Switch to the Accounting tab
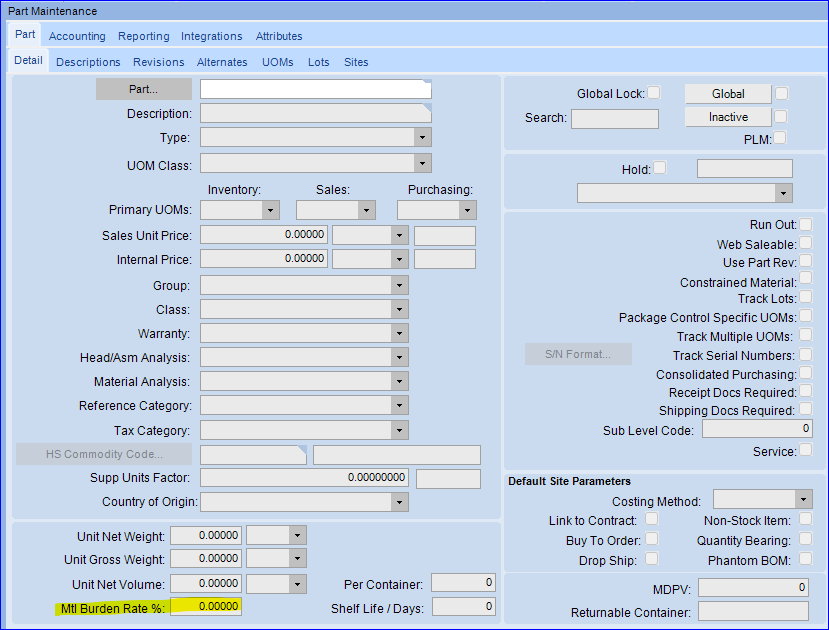829x630 pixels. click(x=77, y=36)
